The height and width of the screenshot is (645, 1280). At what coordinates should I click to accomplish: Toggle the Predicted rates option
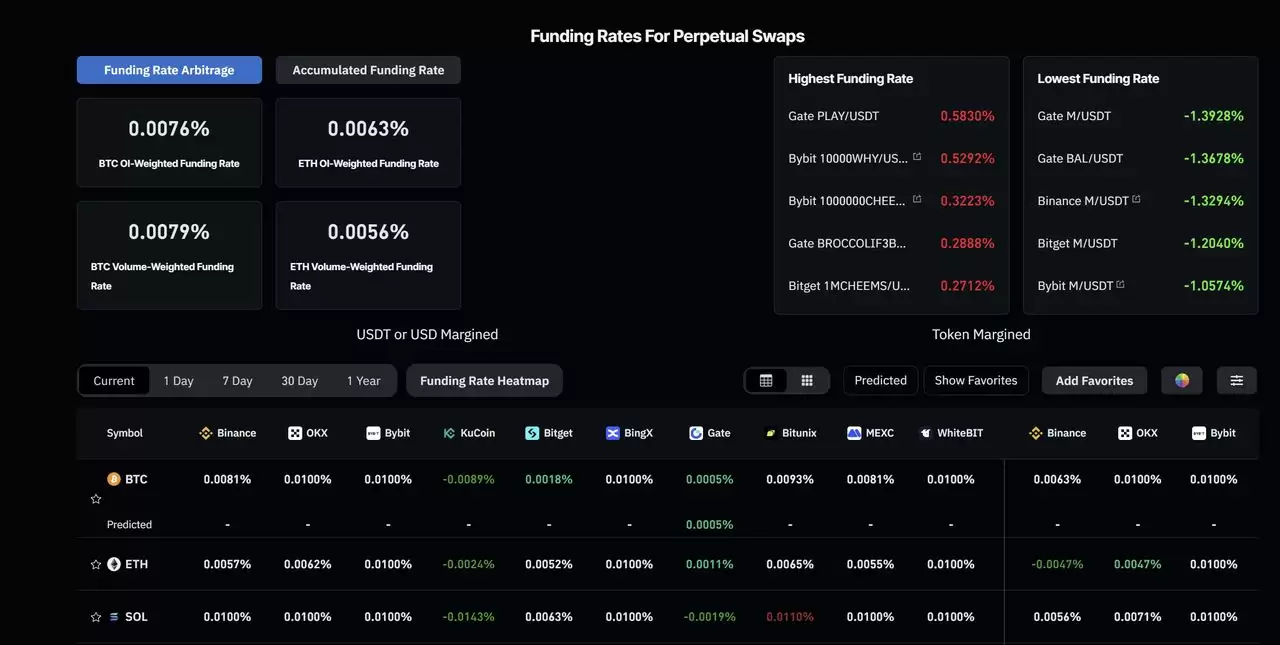tap(880, 381)
